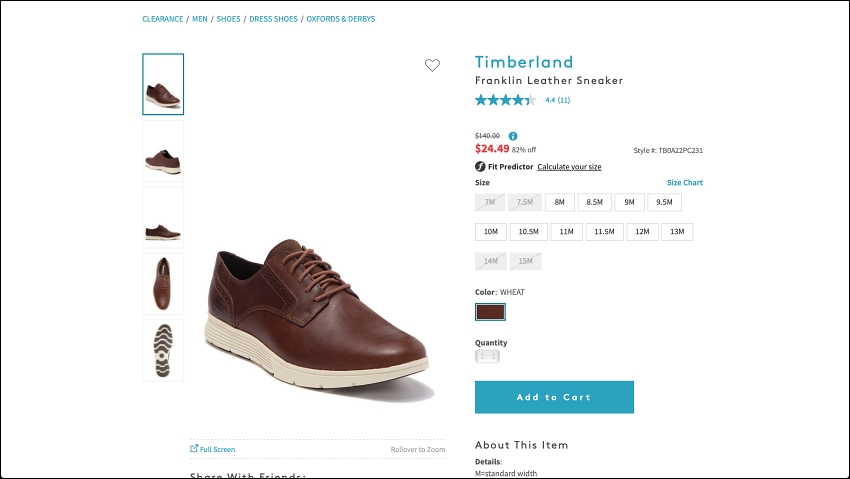Click Calculate your size link

point(569,167)
